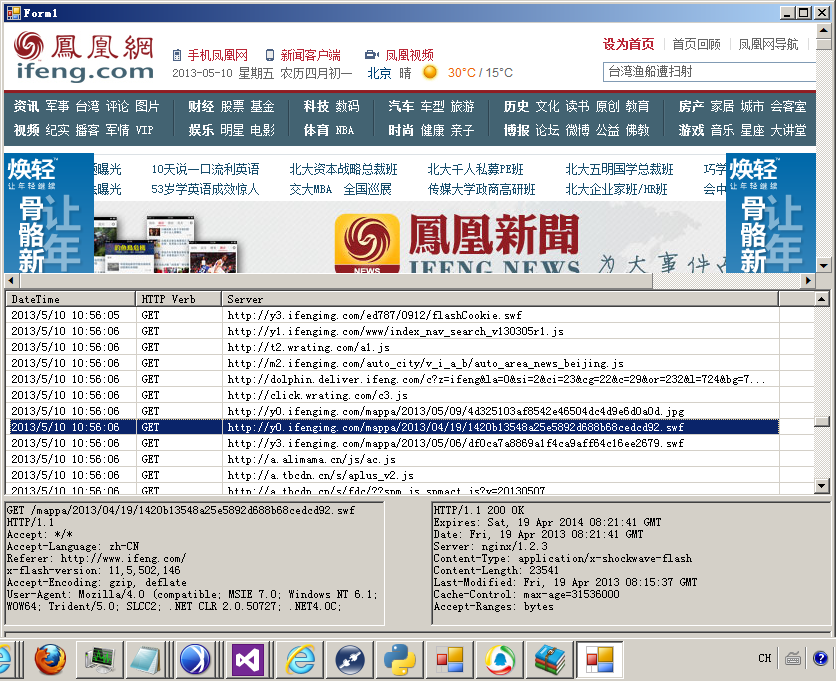Click the phone icon beside 手机凤凰网

click(177, 55)
